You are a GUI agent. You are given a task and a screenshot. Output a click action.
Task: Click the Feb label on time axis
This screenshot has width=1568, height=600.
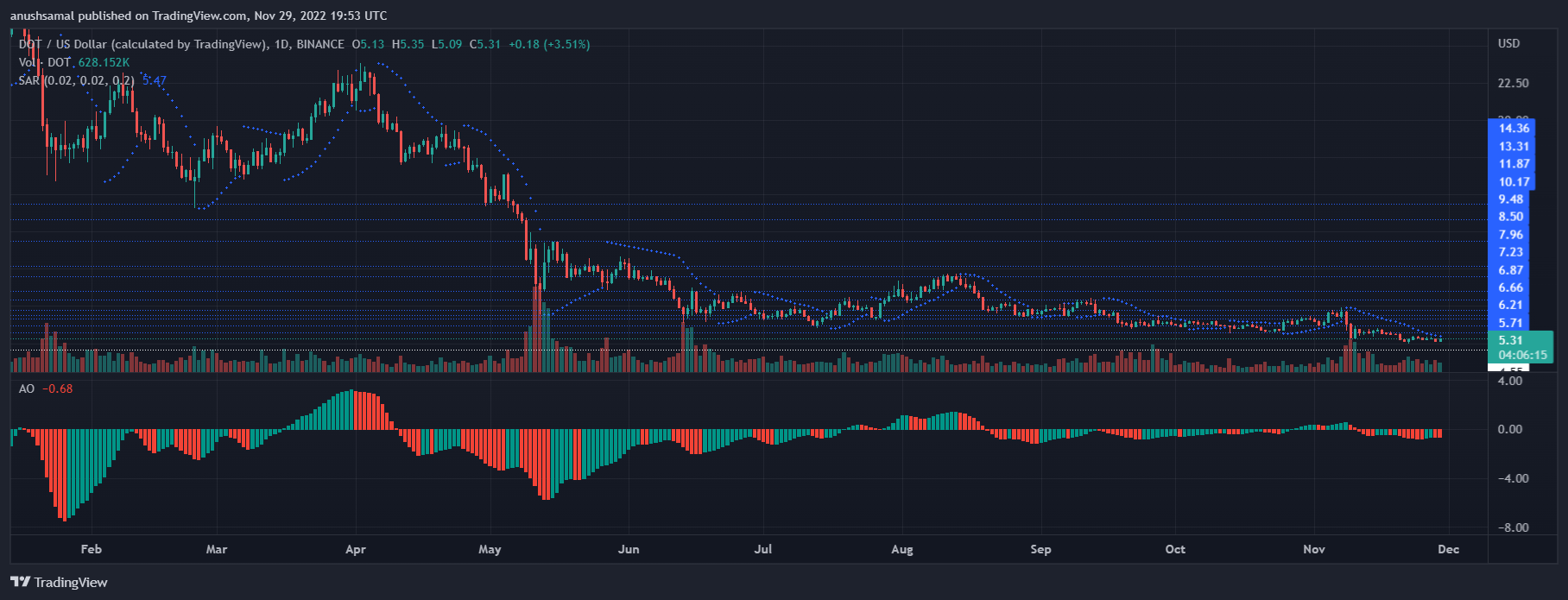point(91,549)
